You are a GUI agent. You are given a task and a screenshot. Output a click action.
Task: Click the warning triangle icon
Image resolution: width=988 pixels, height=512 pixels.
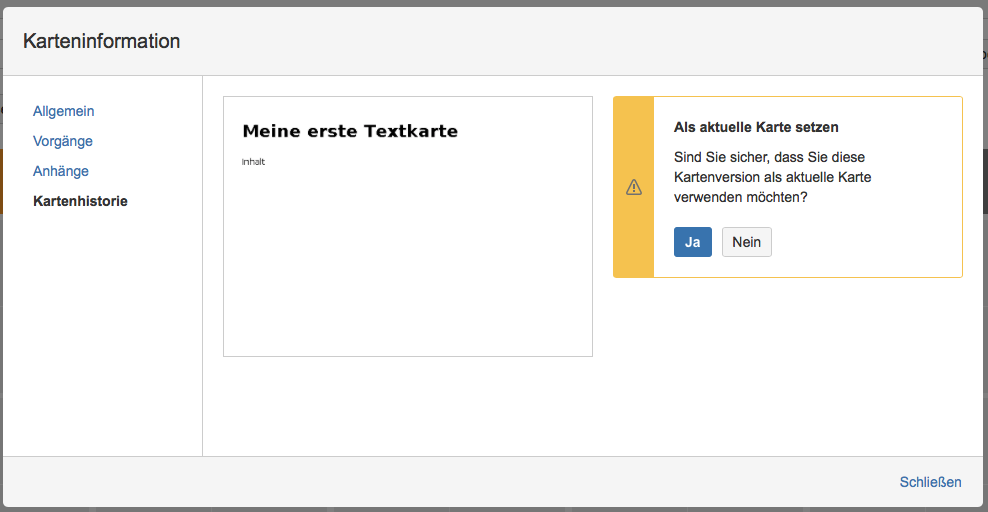coord(634,187)
